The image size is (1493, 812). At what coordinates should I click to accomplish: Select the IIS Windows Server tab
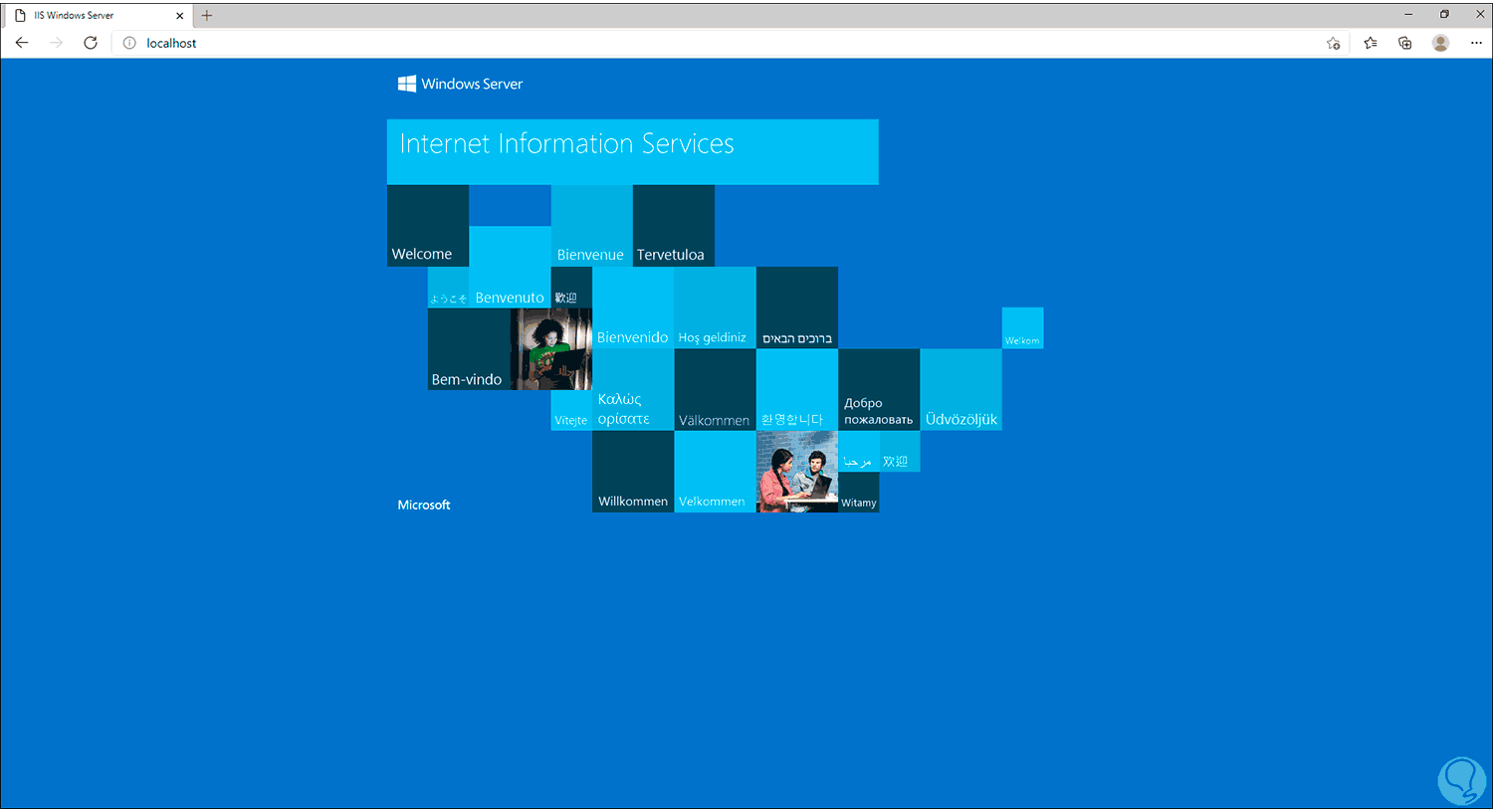click(100, 16)
